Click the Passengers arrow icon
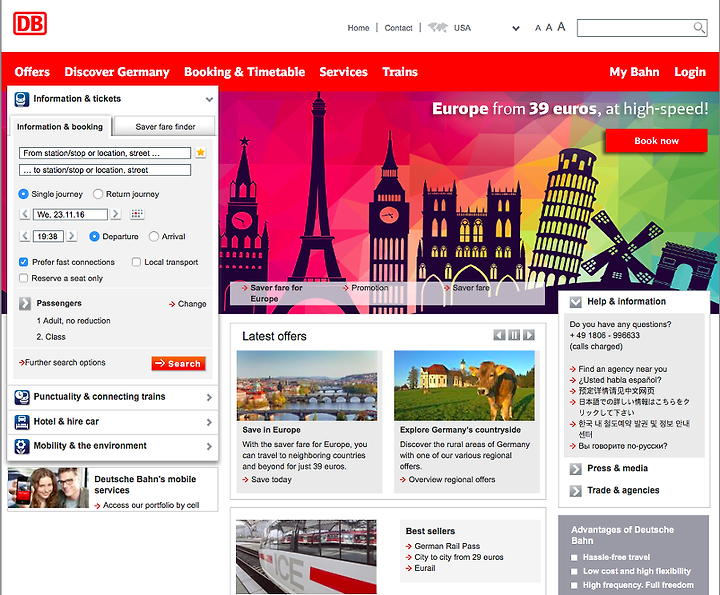720x595 pixels. pyautogui.click(x=25, y=303)
